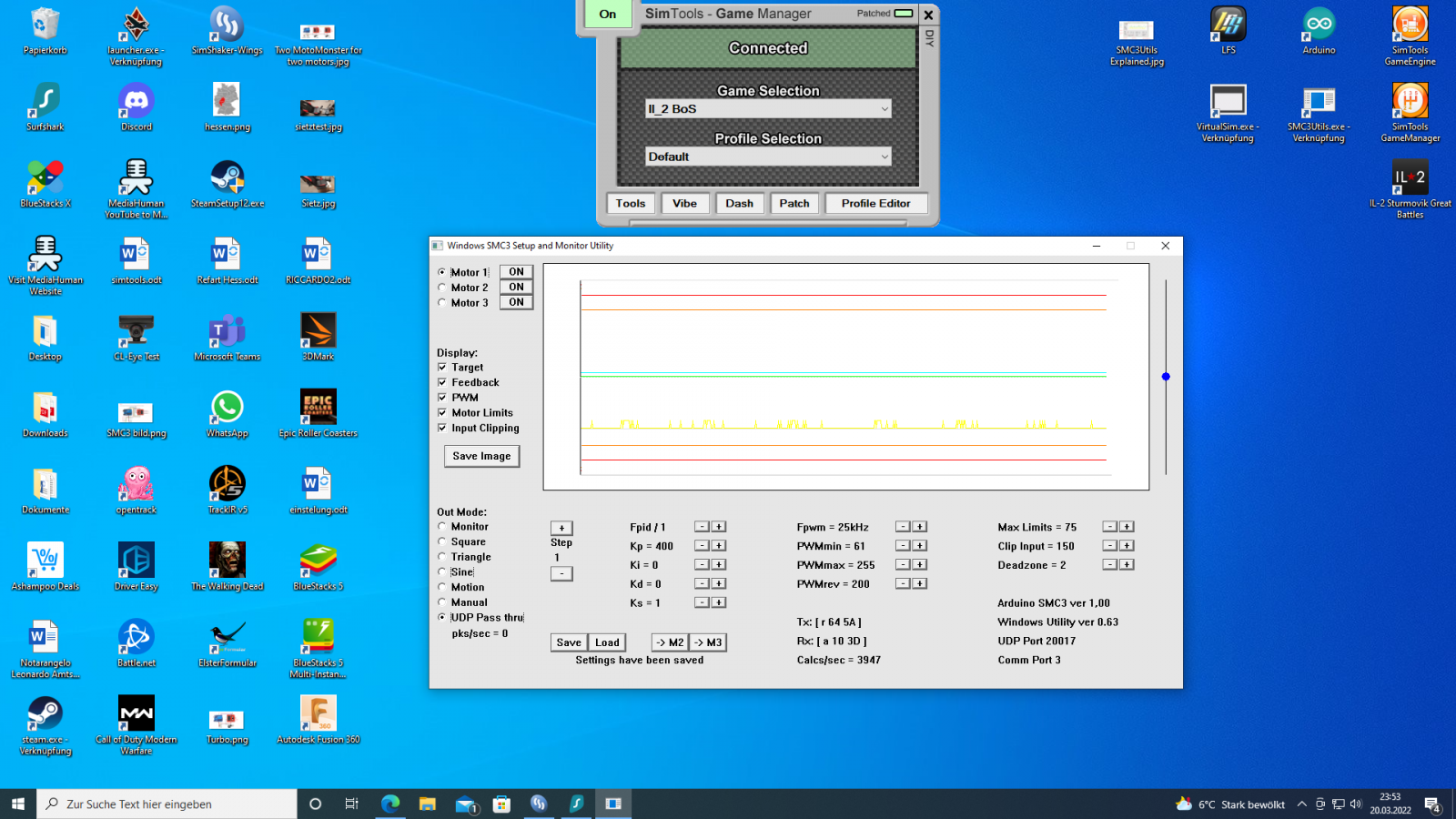
Task: Open the LFS desktop shortcut
Action: (x=1228, y=31)
